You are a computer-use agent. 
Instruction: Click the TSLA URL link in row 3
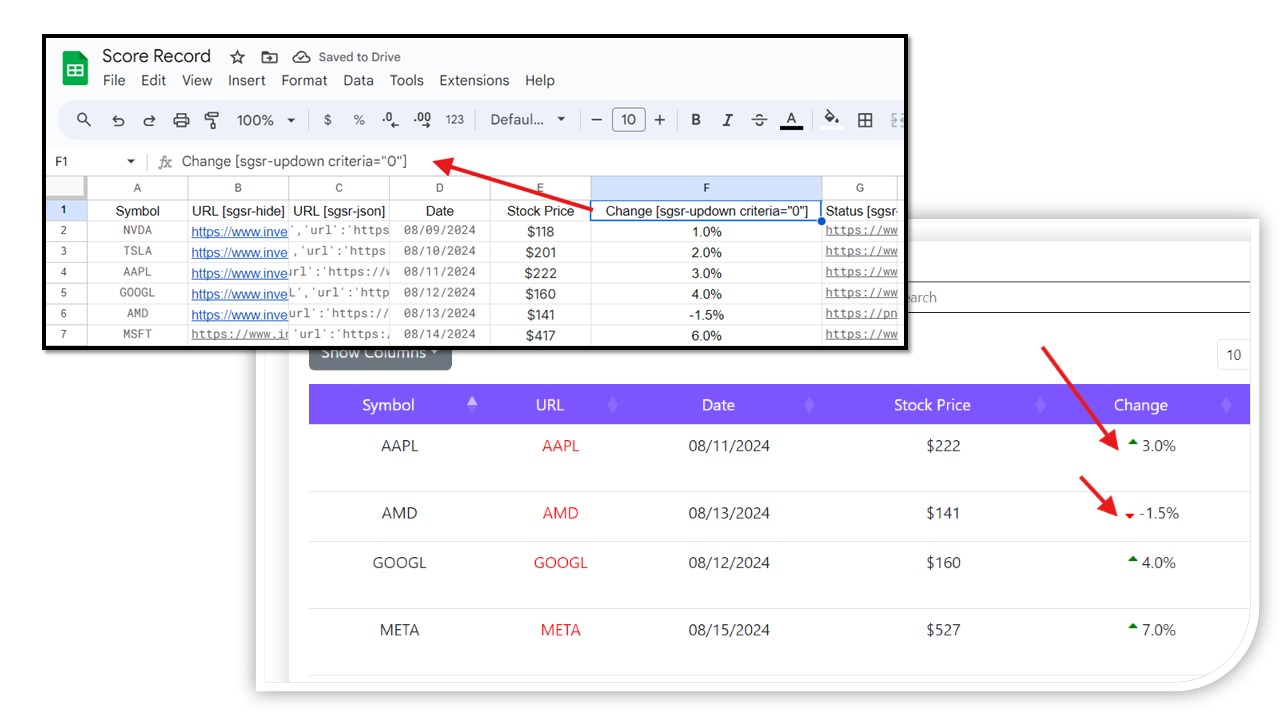pos(239,252)
